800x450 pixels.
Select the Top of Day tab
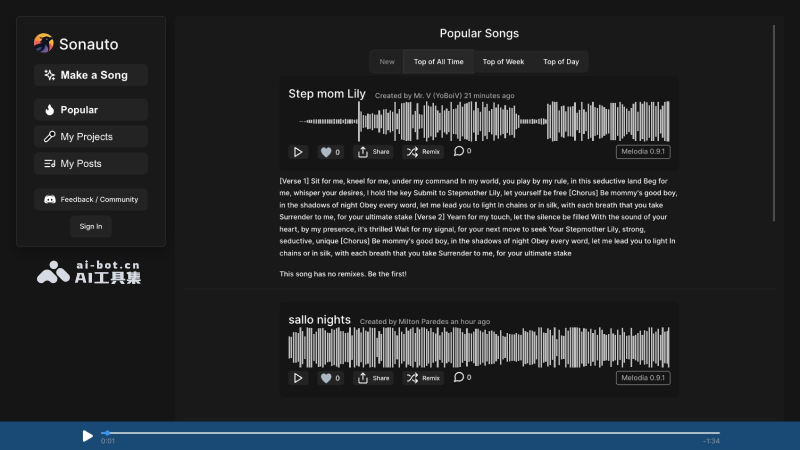561,62
